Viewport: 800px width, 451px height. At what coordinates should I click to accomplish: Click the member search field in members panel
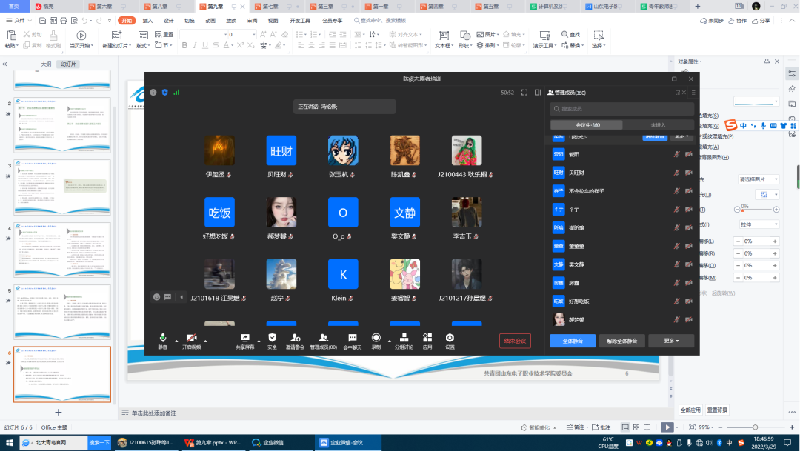click(622, 108)
